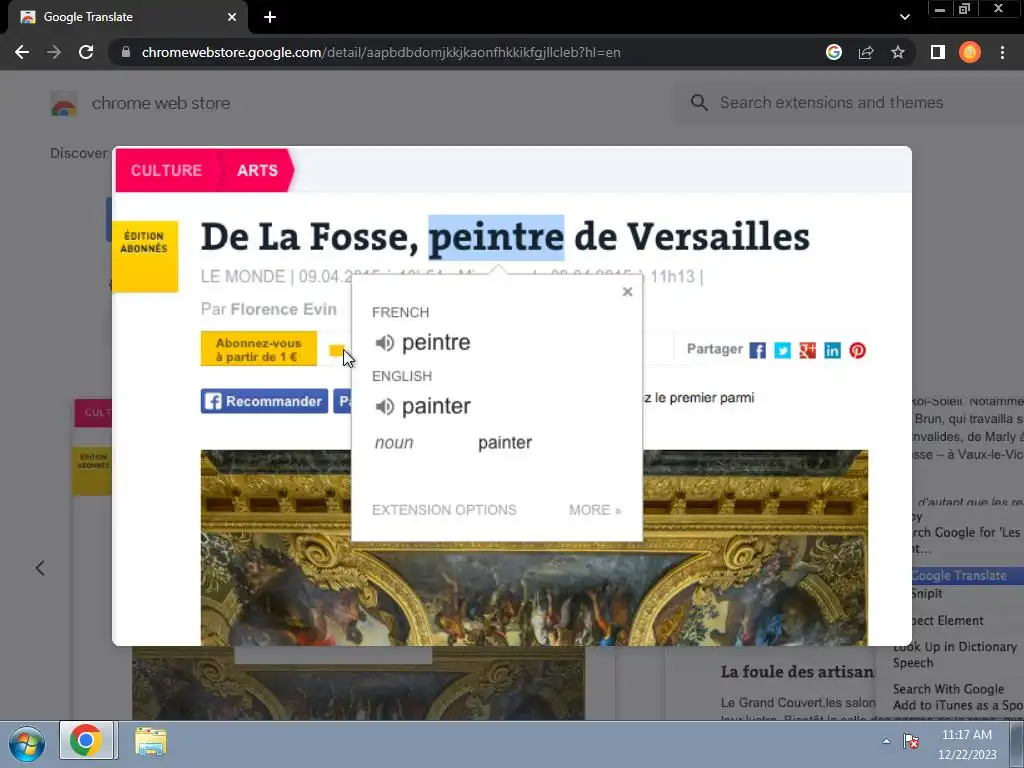The height and width of the screenshot is (768, 1024).
Task: Click the Google account icon in address bar
Action: pyautogui.click(x=834, y=52)
